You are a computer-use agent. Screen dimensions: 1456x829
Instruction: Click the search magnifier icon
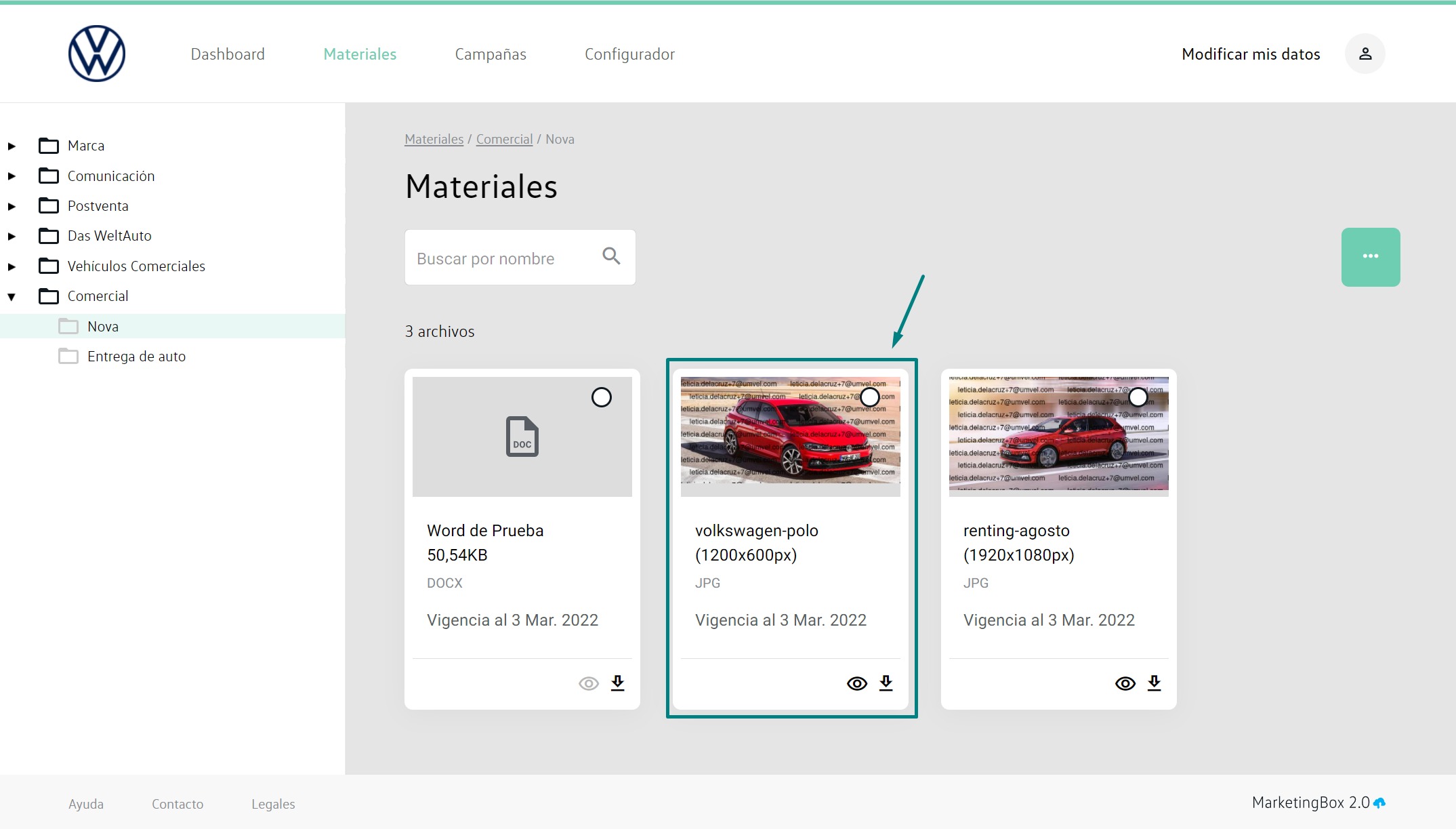click(611, 256)
